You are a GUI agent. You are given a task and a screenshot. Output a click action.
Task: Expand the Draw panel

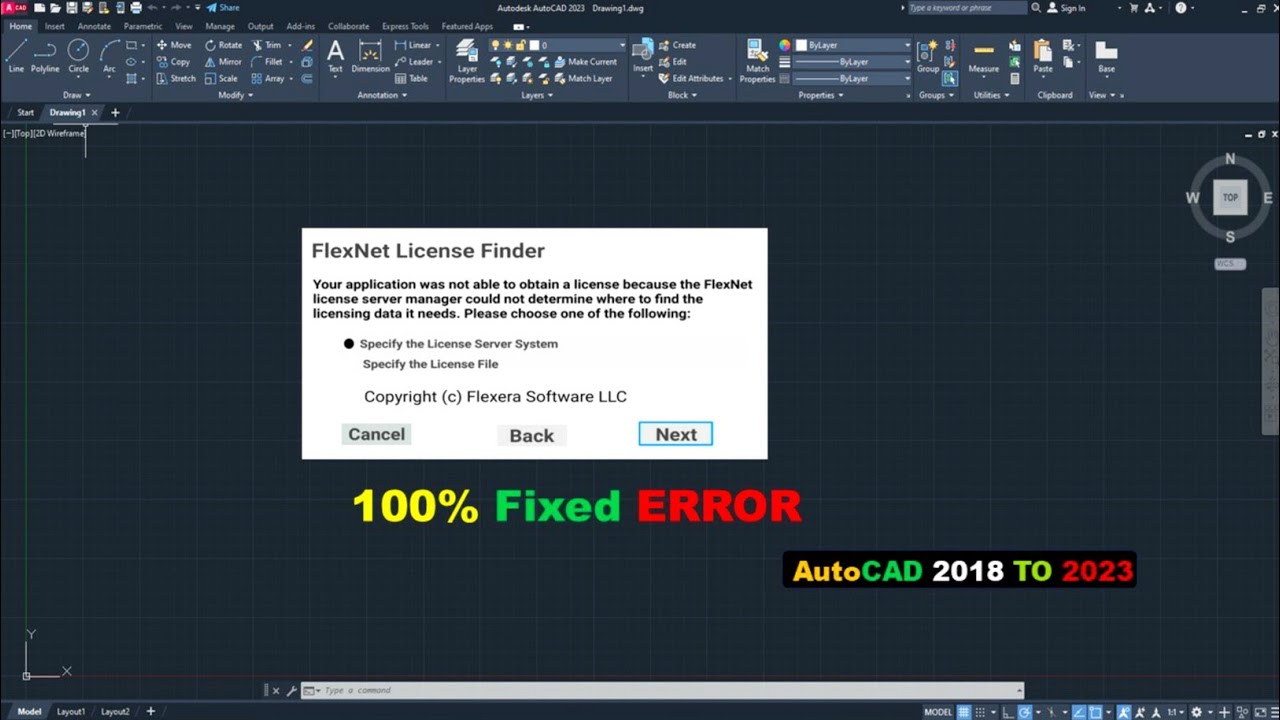[77, 95]
